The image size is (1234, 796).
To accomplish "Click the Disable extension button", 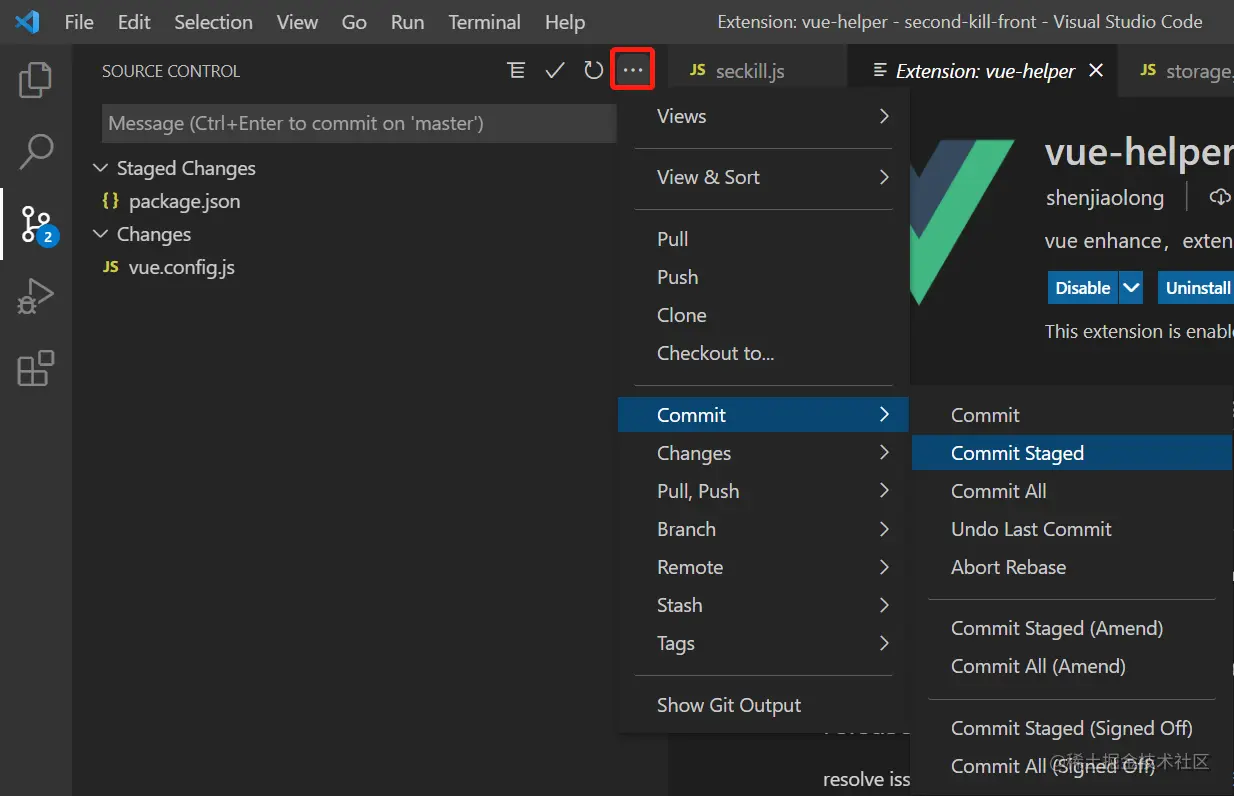I will (1083, 288).
